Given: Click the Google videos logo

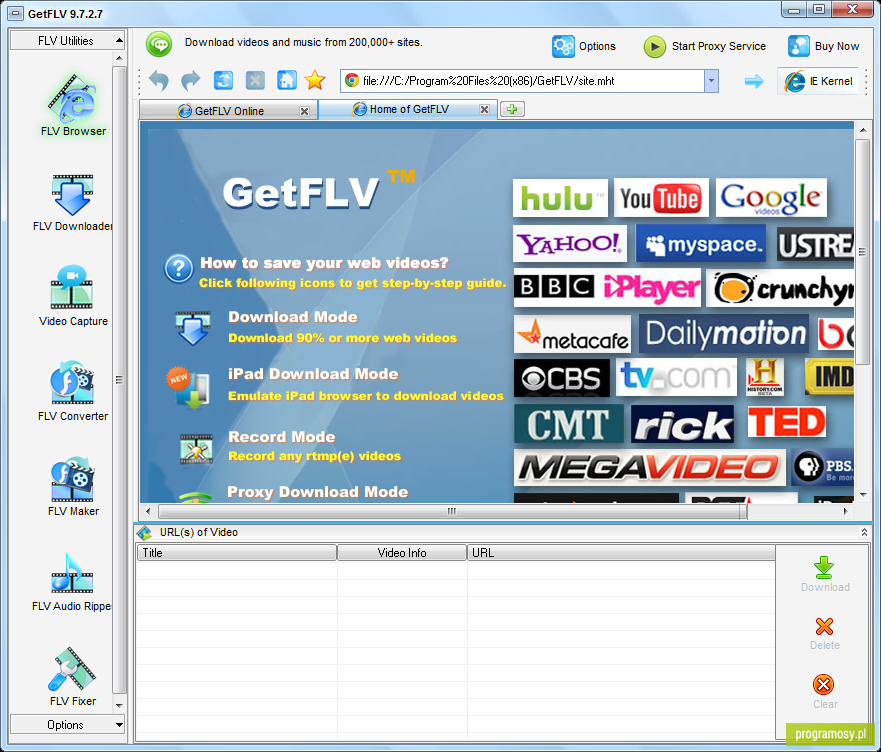Looking at the screenshot, I should click(x=771, y=198).
